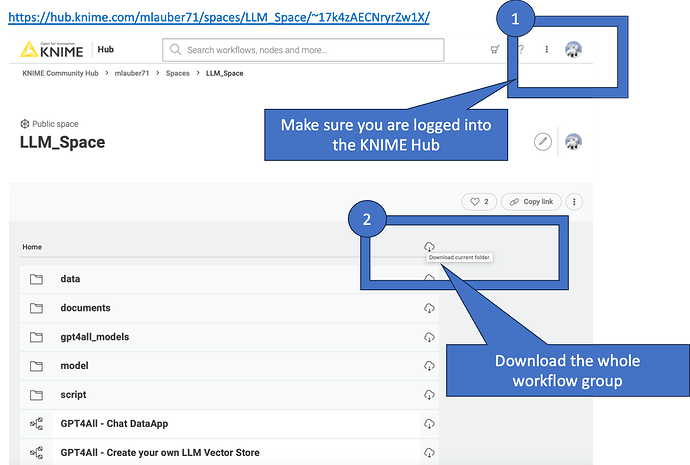Click the data folder icon
Viewport: 690px width, 465px height.
tap(36, 279)
